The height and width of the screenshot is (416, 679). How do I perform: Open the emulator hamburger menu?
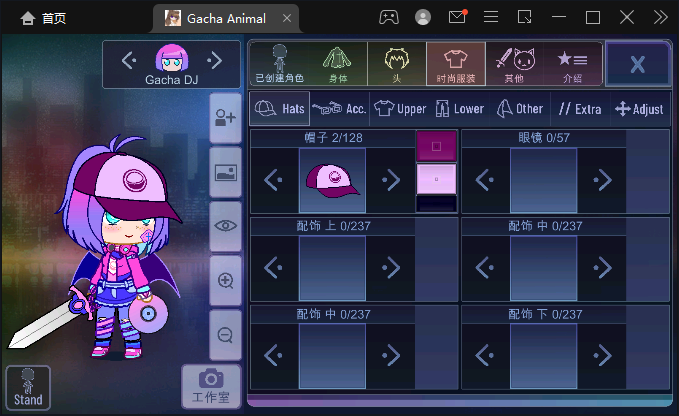click(x=491, y=17)
